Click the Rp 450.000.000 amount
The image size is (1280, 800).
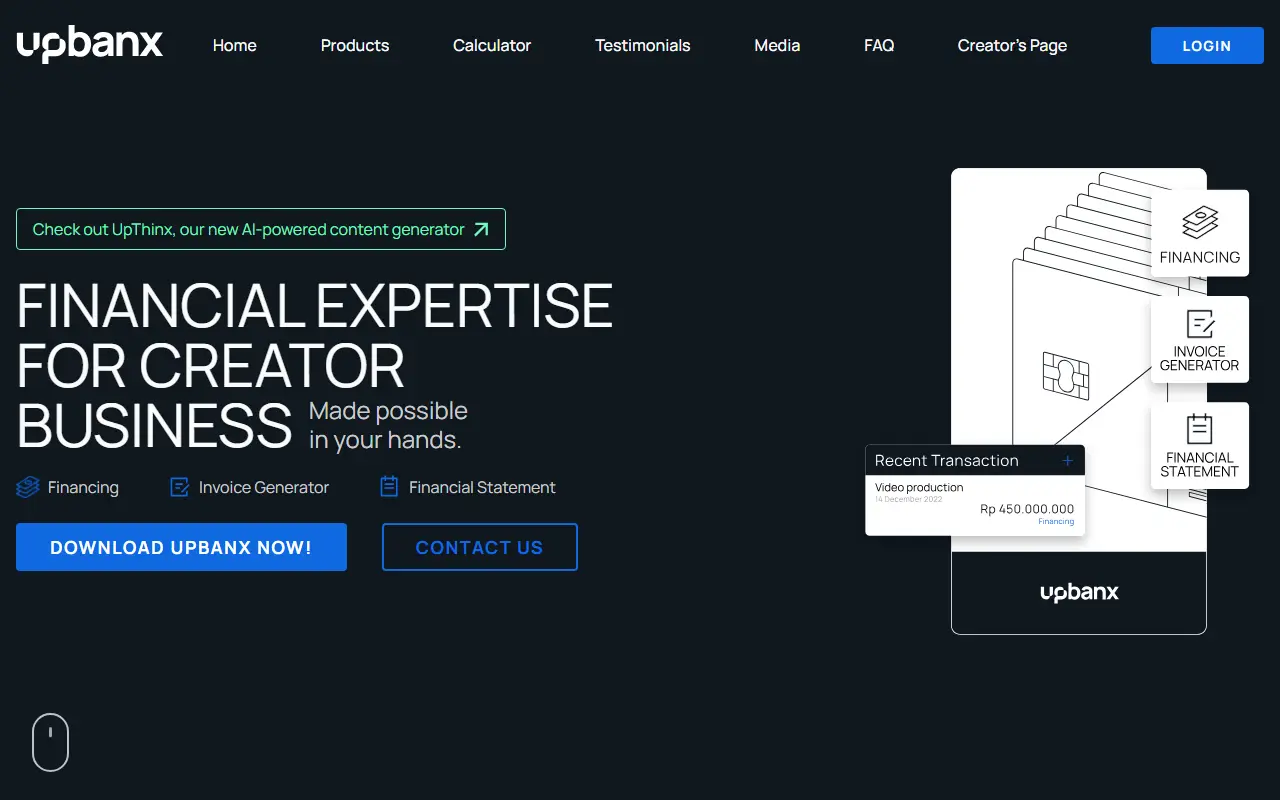click(1027, 509)
